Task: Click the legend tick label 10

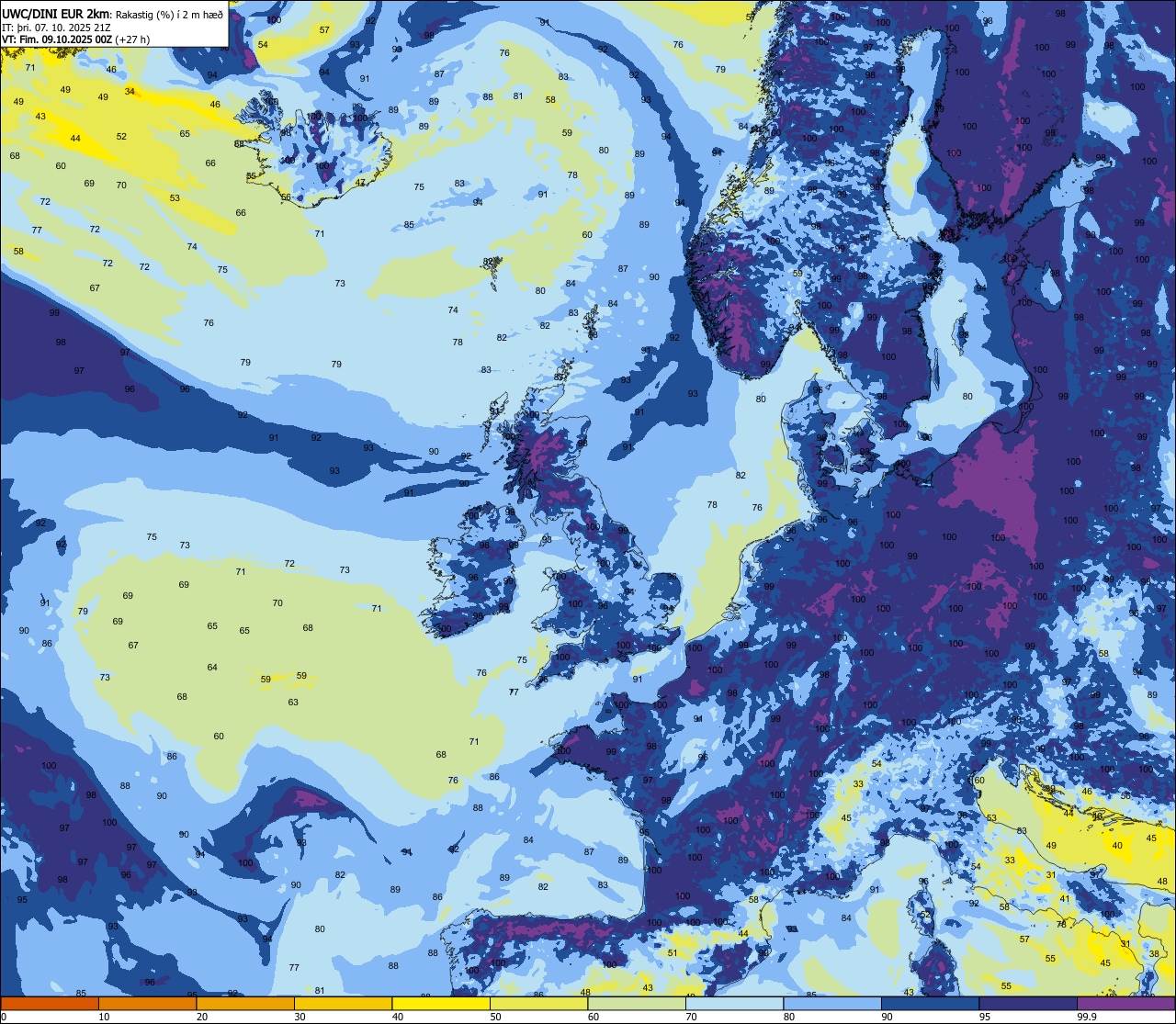Action: click(104, 1017)
